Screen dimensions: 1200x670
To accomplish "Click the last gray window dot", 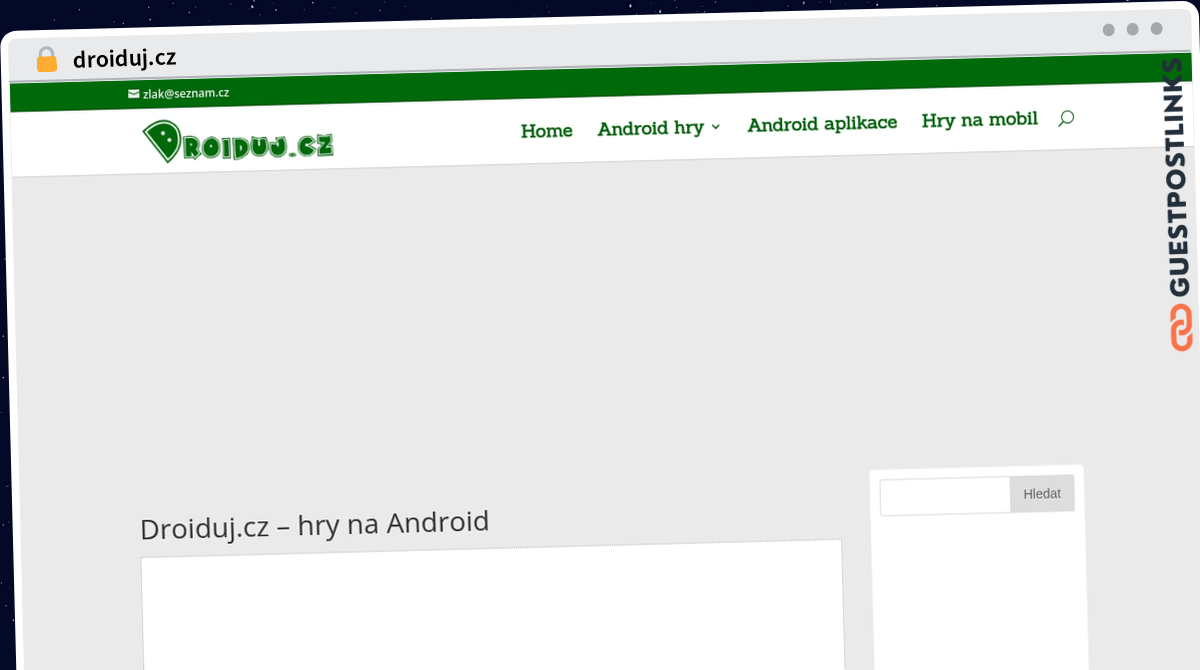I will 1157,29.
